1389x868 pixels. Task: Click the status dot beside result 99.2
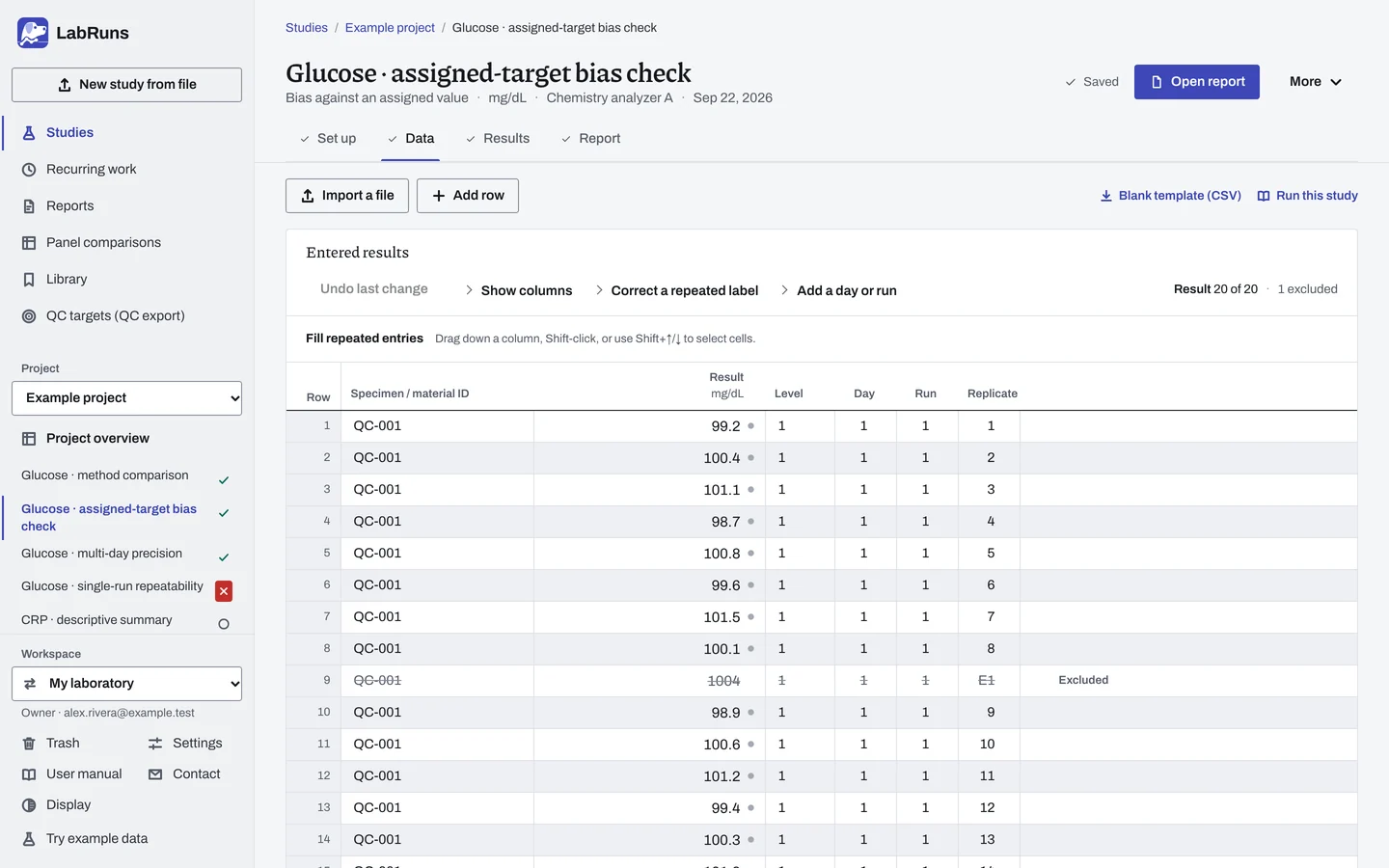pyautogui.click(x=750, y=426)
